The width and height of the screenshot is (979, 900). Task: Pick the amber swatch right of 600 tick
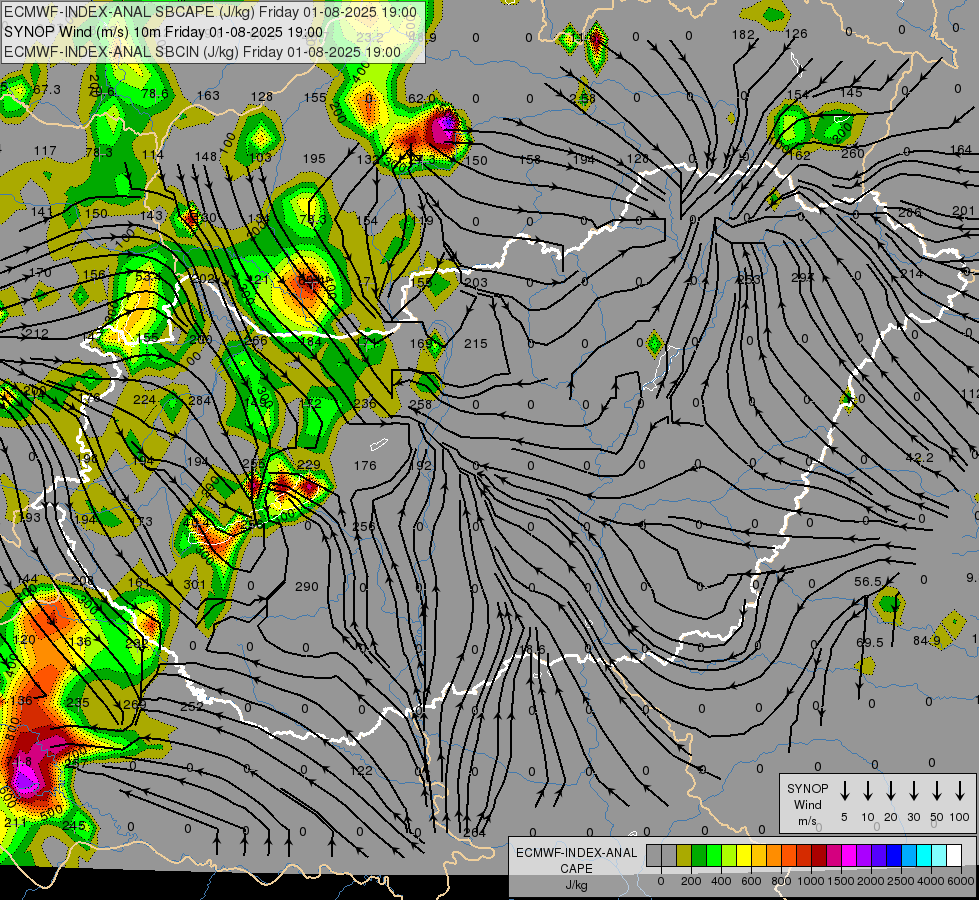pyautogui.click(x=759, y=855)
